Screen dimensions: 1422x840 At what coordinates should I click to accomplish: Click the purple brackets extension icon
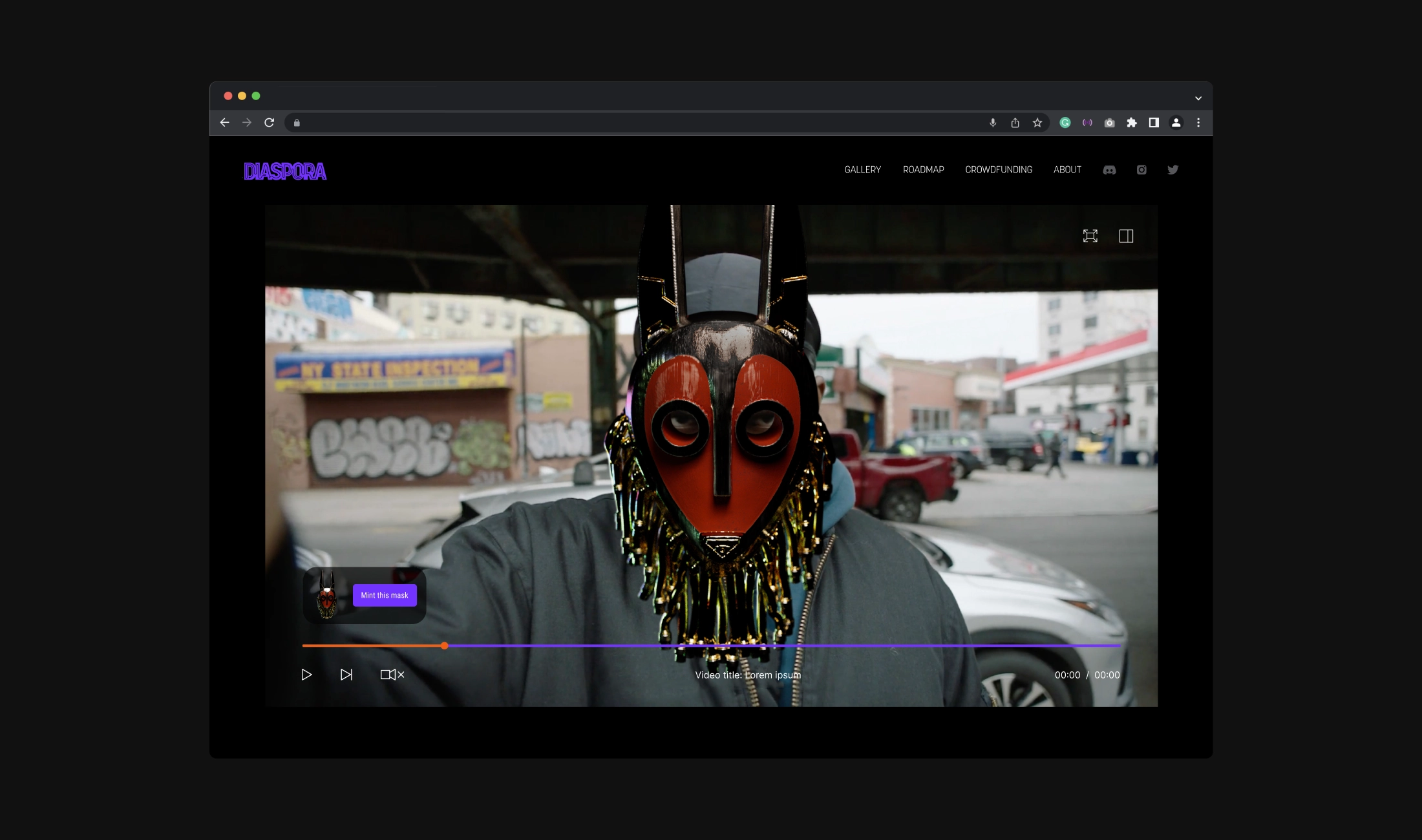tap(1087, 123)
